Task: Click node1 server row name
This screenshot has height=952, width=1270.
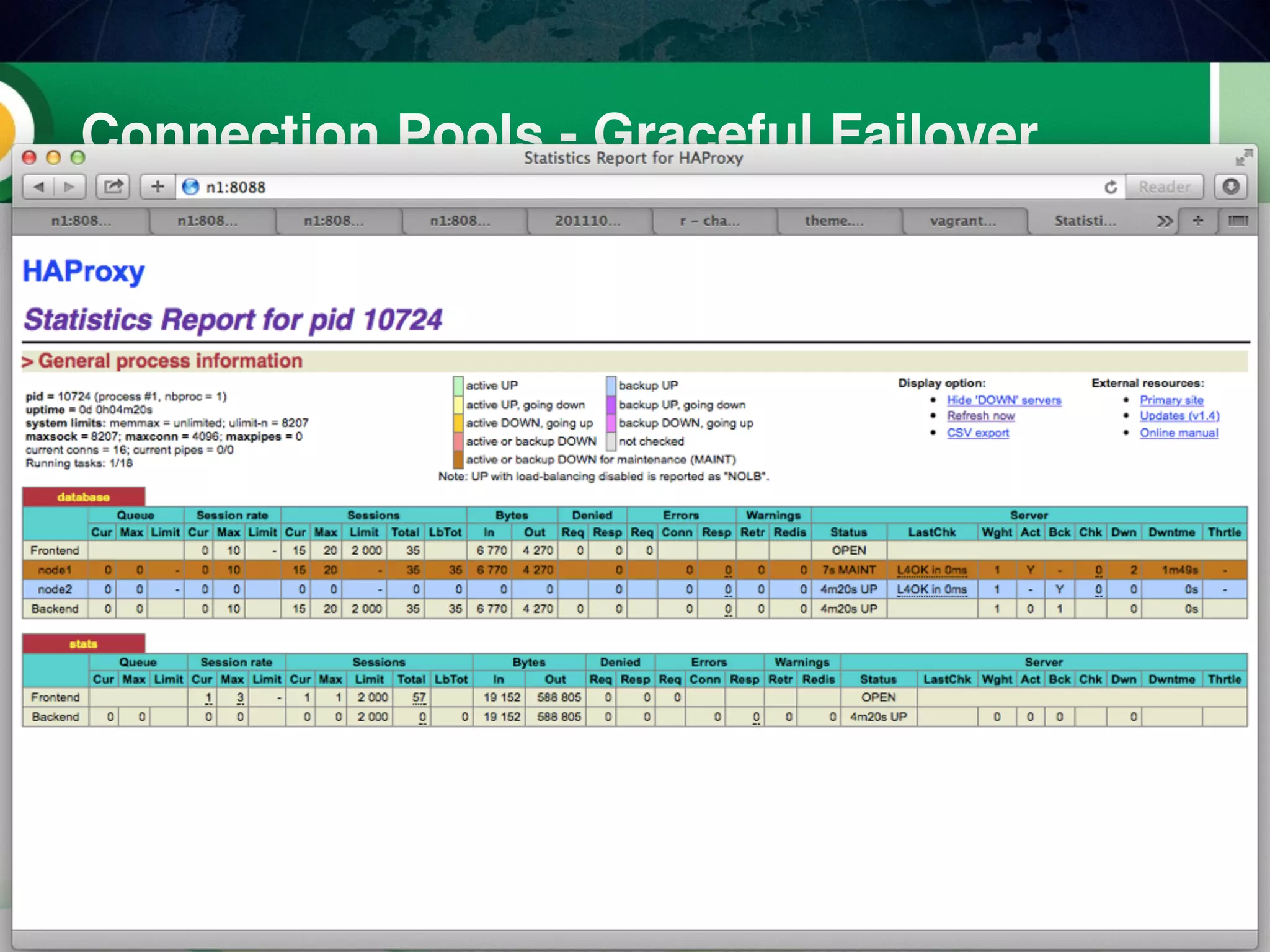Action: click(55, 570)
